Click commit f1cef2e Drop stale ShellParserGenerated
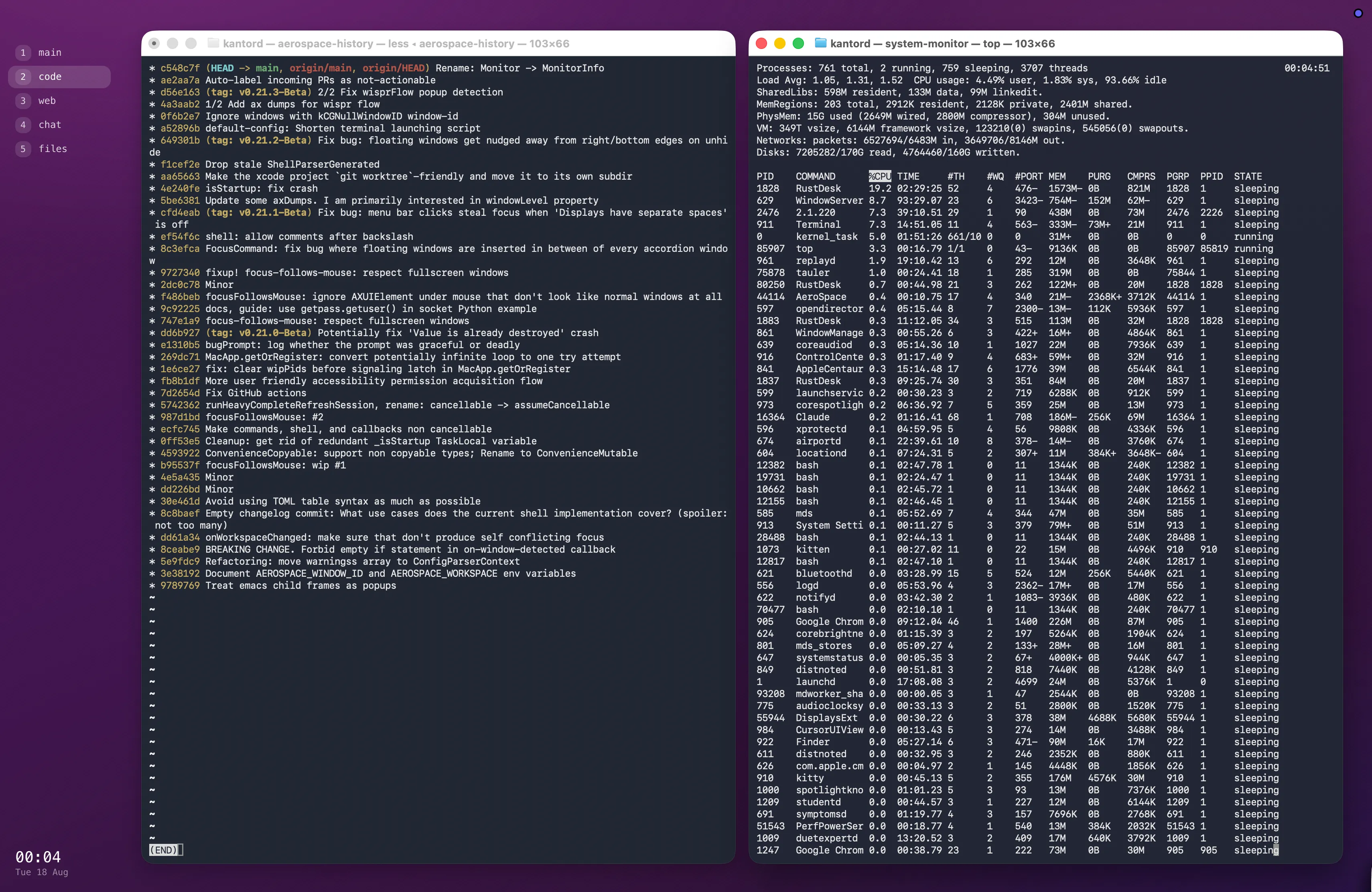The width and height of the screenshot is (1372, 892). point(265,164)
